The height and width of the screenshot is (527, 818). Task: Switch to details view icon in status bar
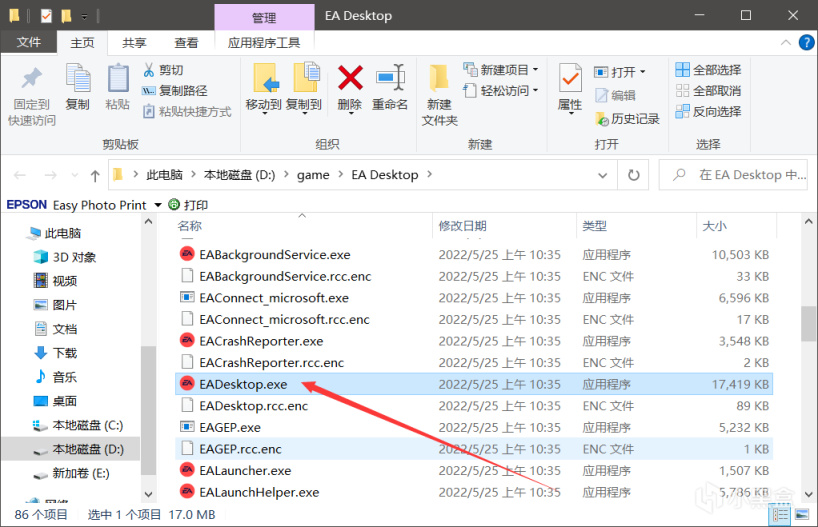coord(780,515)
